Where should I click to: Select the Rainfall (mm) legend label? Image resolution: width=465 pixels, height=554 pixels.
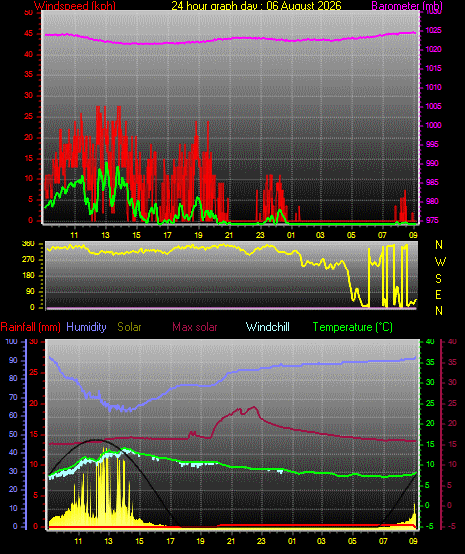30,327
